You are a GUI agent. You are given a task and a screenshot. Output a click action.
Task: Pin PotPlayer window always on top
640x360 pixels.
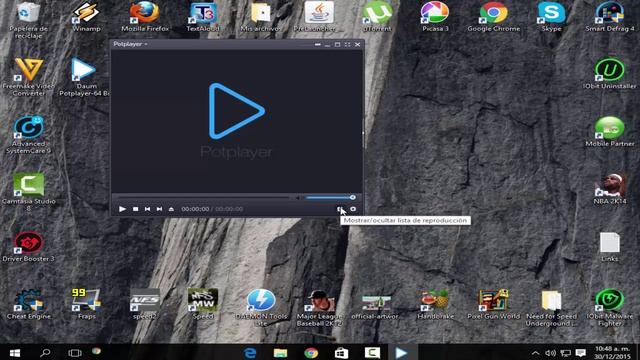tap(318, 44)
